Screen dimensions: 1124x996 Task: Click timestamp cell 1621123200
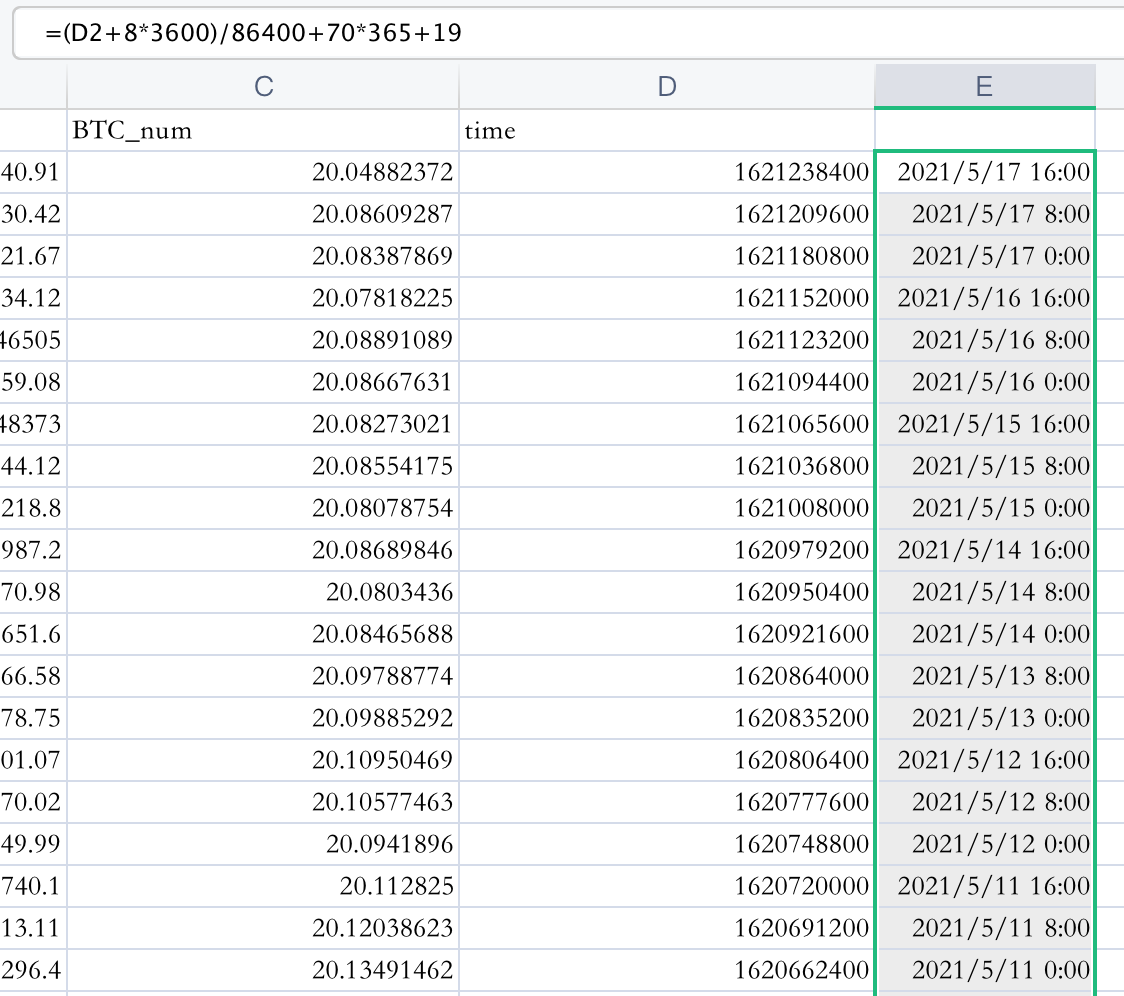tap(667, 340)
